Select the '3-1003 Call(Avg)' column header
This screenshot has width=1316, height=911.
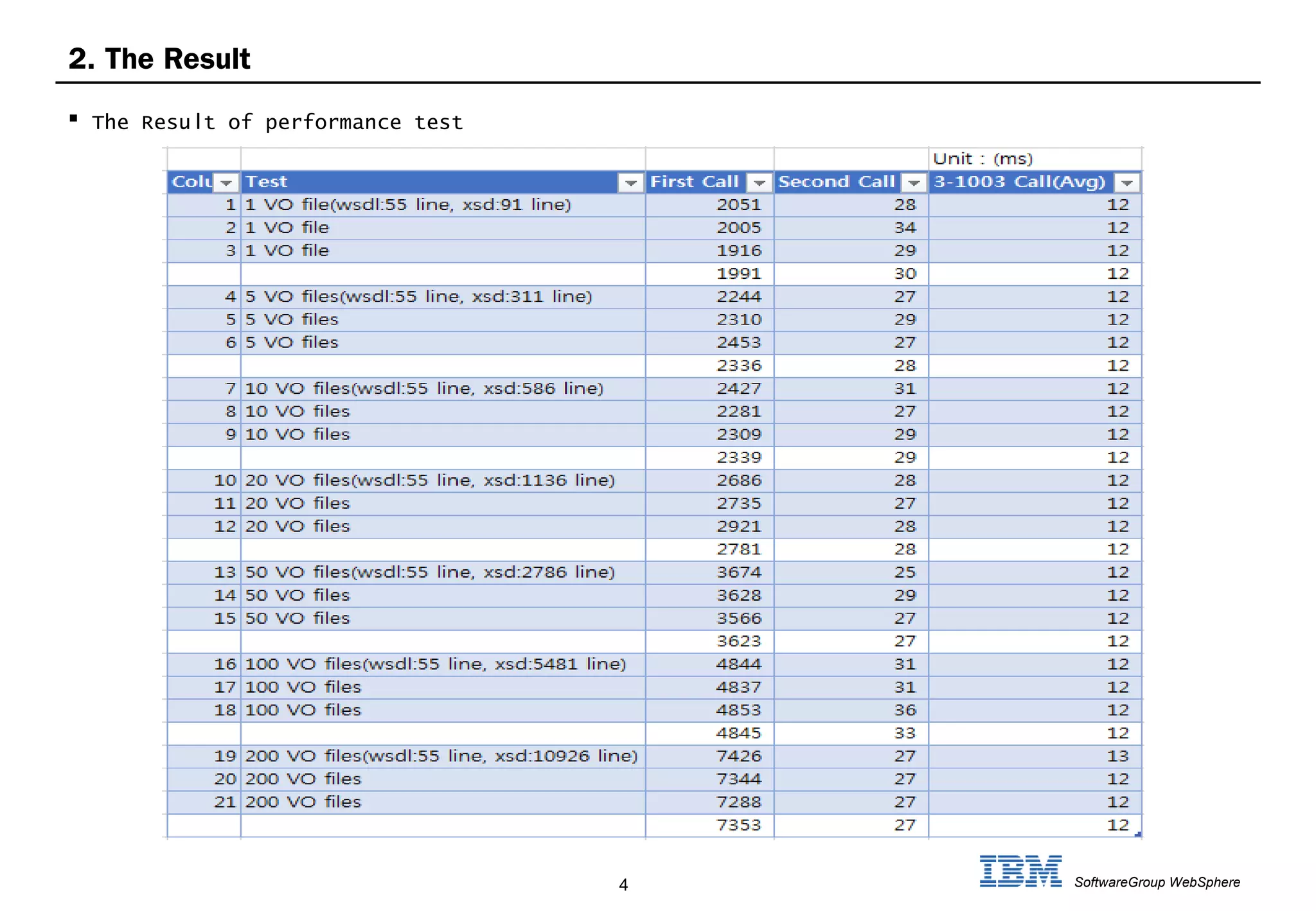tap(1035, 182)
